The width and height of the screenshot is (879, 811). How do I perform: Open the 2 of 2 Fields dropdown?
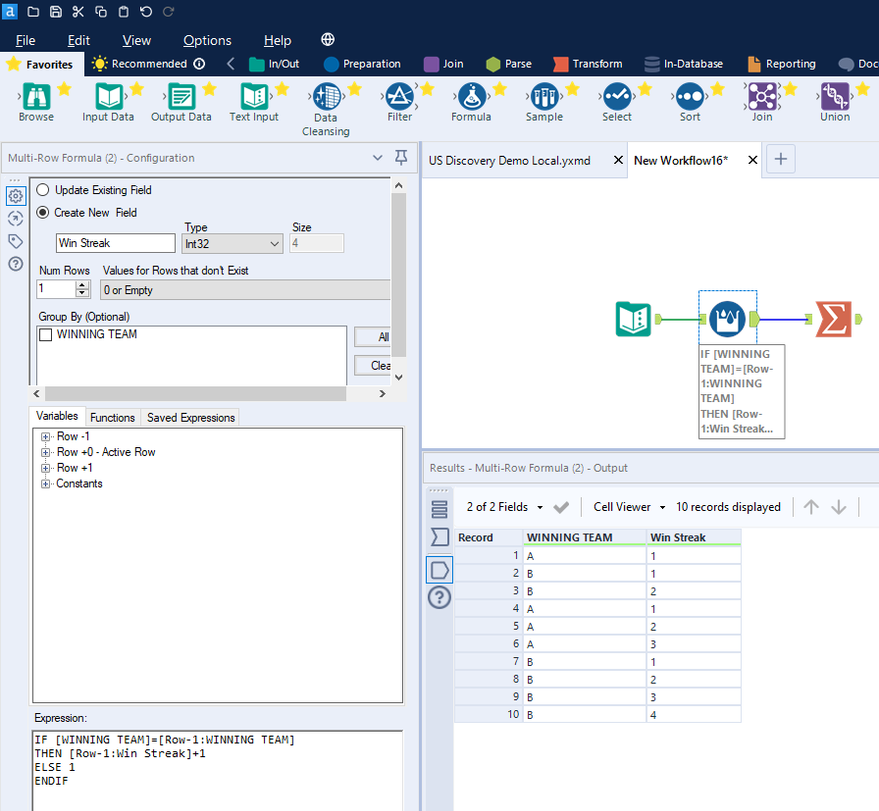click(505, 507)
